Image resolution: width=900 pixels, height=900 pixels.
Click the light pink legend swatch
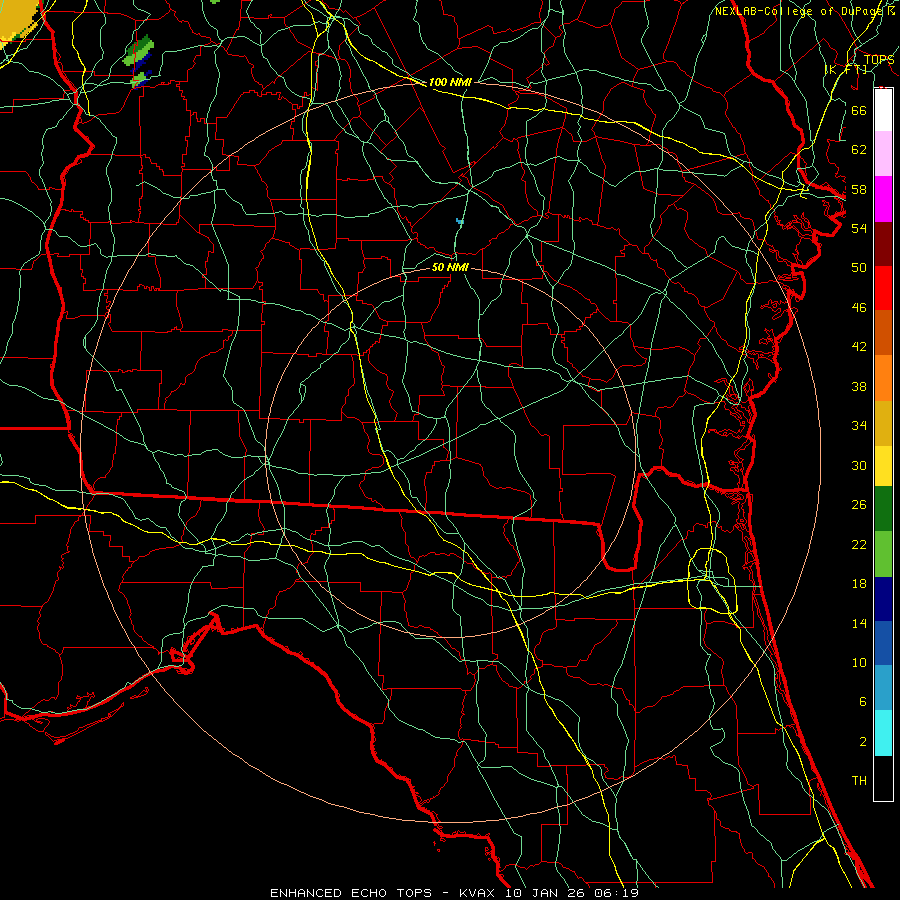(883, 154)
